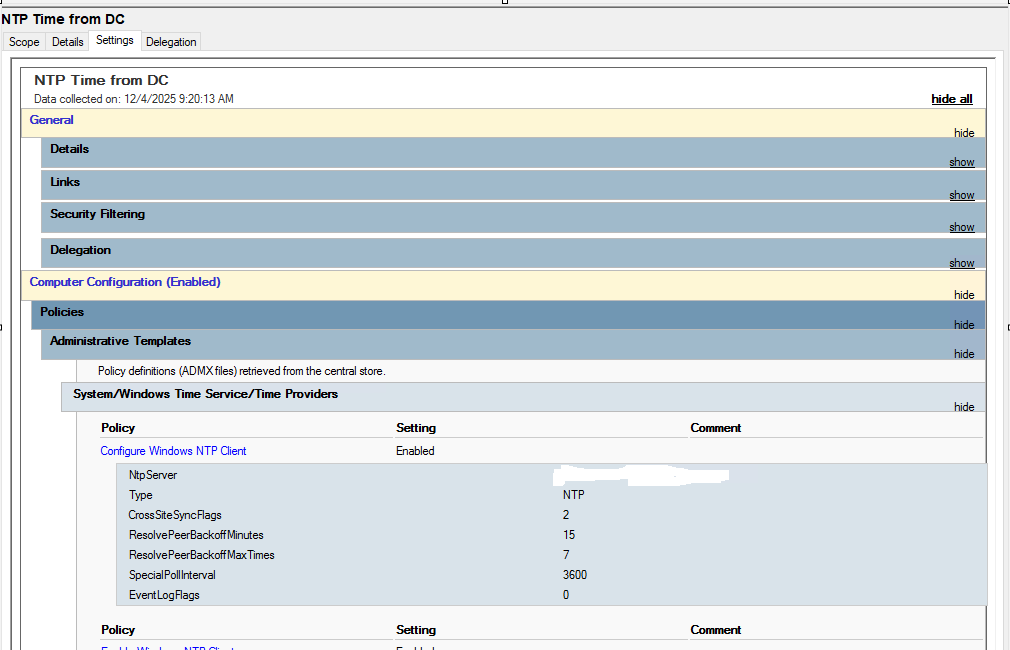
Task: Select the SpecialPollInterval value 3600
Action: (575, 575)
